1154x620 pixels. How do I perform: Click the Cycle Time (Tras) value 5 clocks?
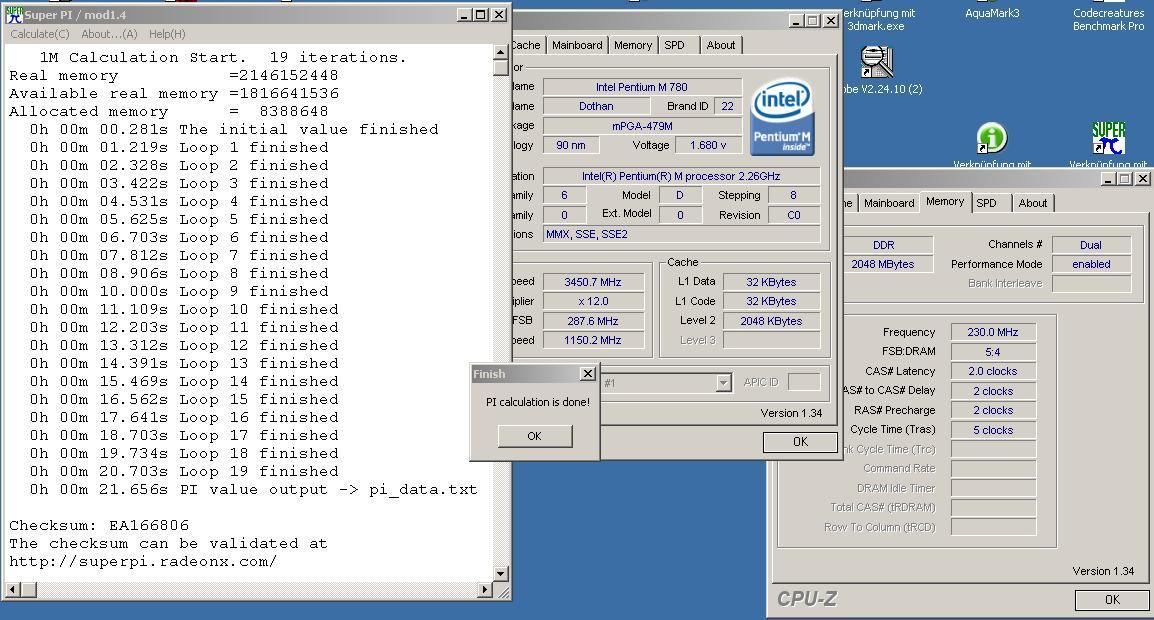point(993,430)
